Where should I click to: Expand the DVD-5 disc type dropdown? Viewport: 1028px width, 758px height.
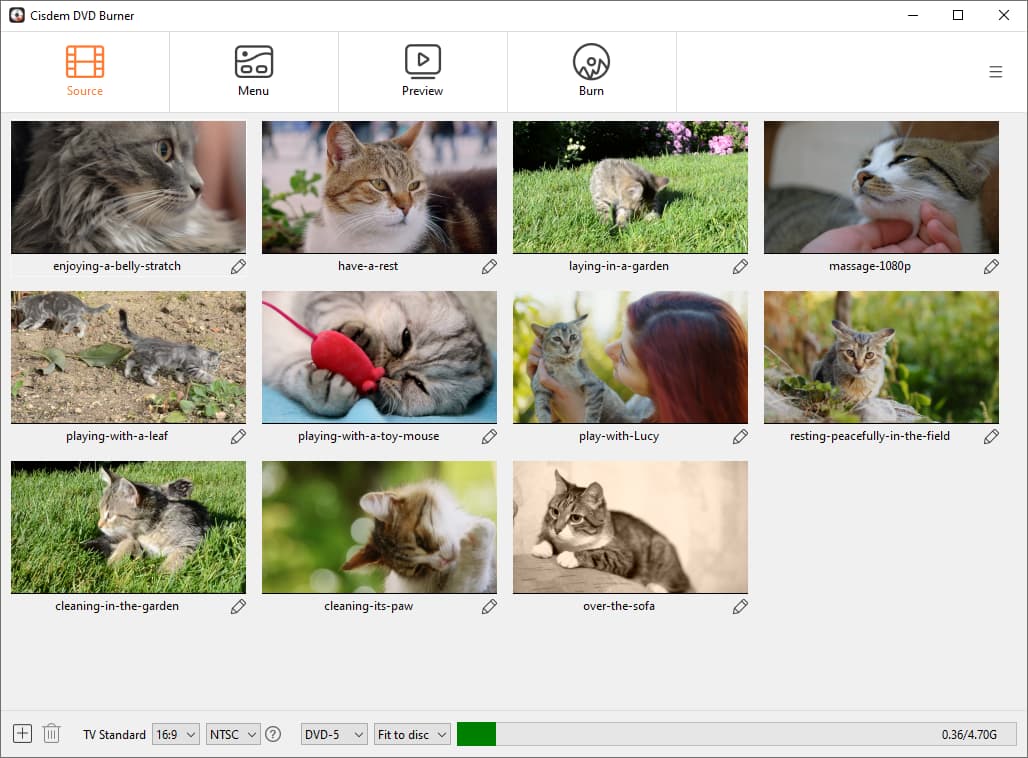pos(334,734)
